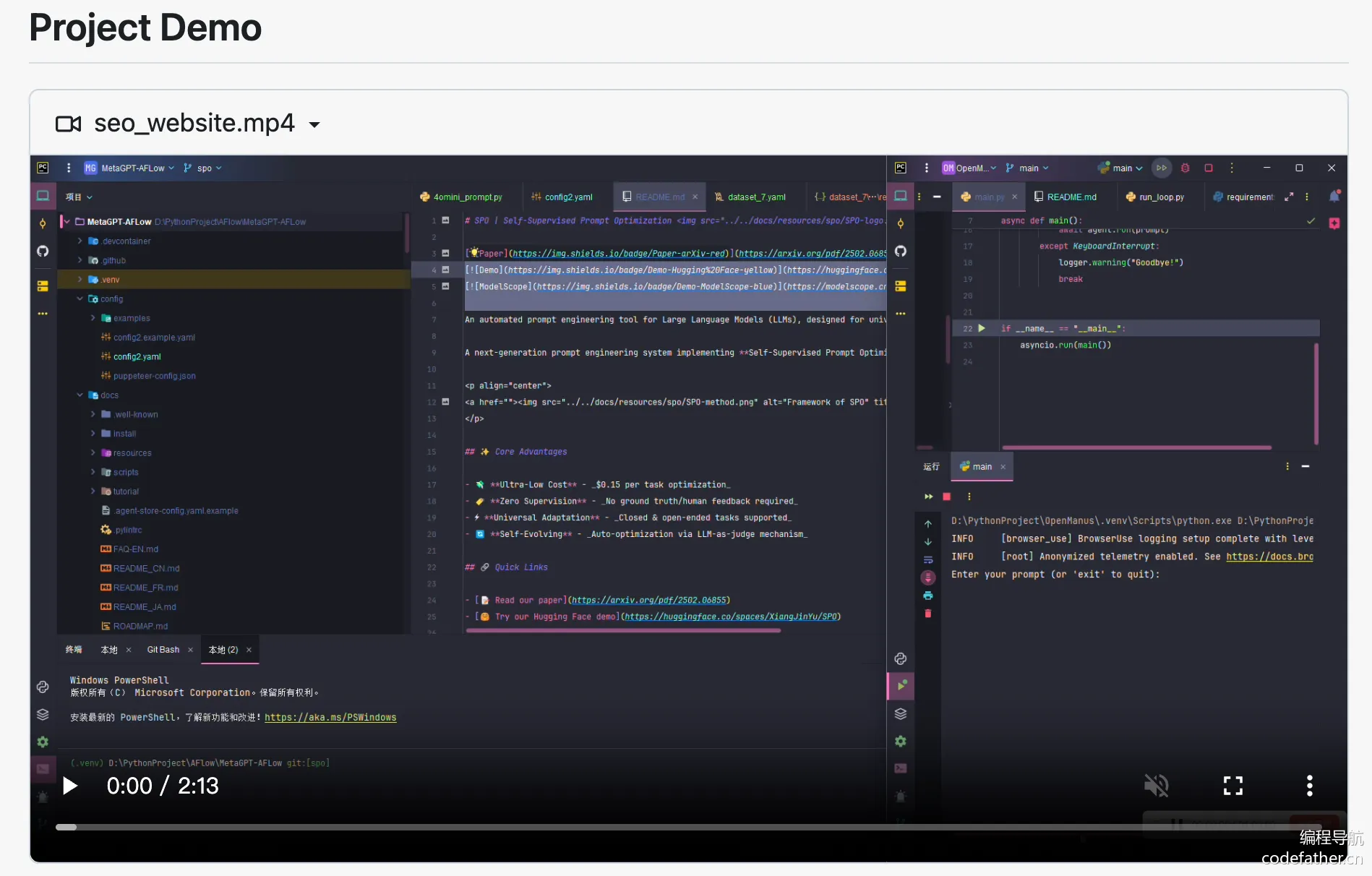The image size is (1372, 876).
Task: Expand the resources folder
Action: [93, 452]
